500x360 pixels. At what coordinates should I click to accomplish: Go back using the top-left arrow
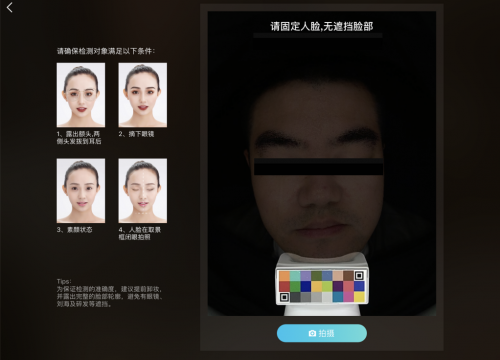point(9,7)
